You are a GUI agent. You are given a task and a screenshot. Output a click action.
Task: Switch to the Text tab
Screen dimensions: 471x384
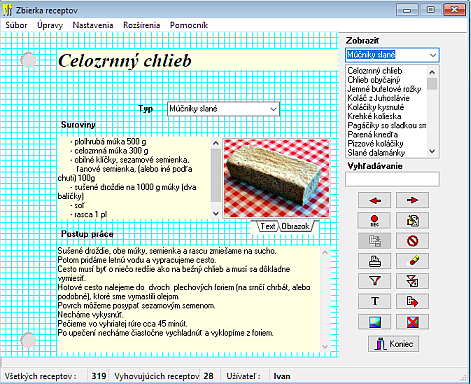(268, 226)
